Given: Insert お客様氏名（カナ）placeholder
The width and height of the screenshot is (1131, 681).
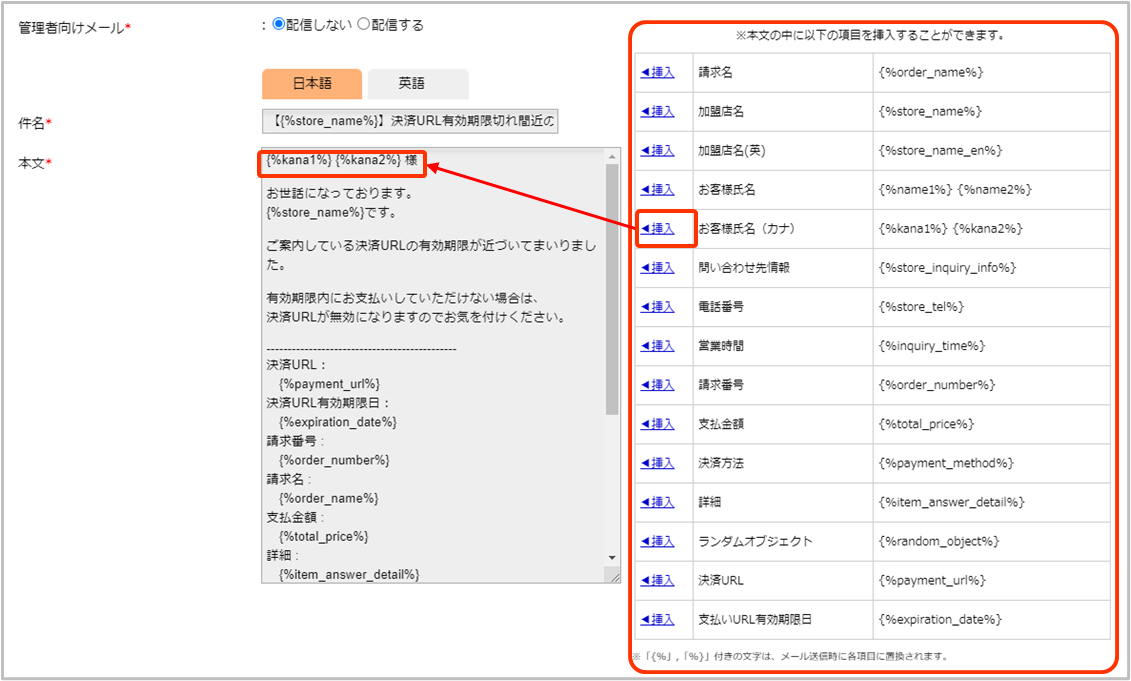Looking at the screenshot, I should pyautogui.click(x=658, y=229).
